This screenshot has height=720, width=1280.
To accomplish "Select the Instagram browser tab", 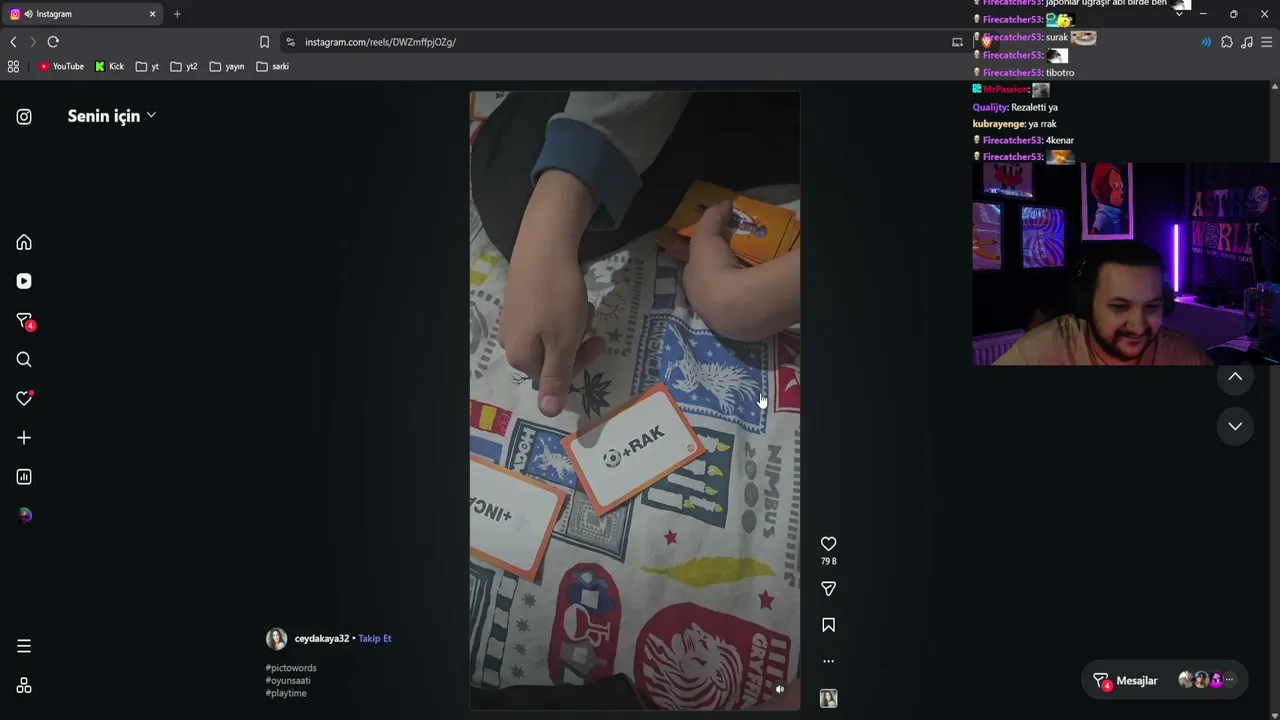I will pos(83,14).
